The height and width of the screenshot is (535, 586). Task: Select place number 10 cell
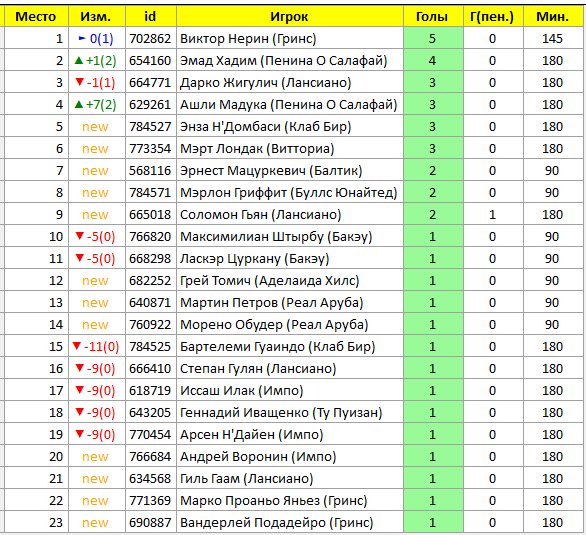click(36, 236)
